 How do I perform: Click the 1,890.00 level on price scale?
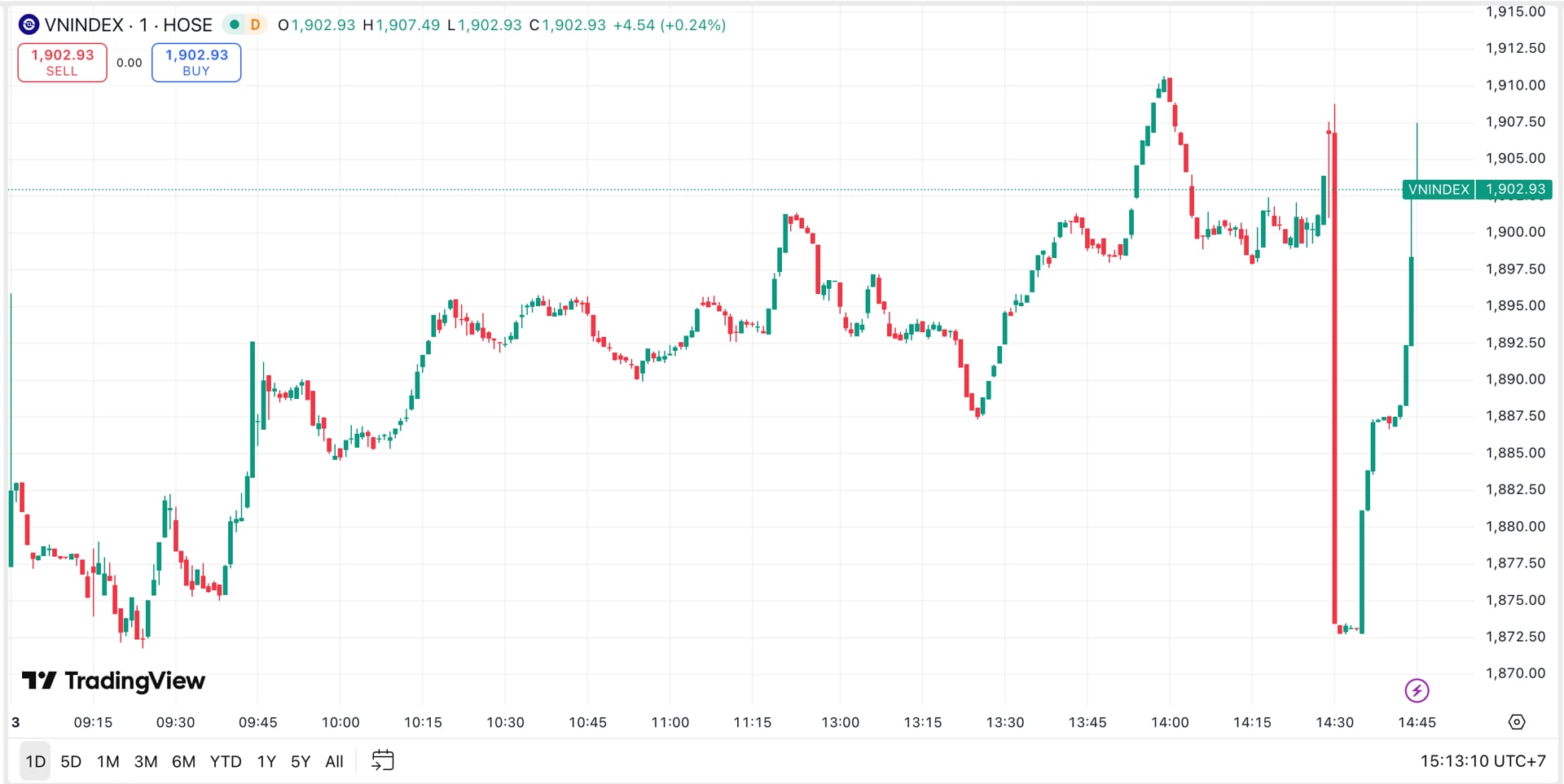1514,379
